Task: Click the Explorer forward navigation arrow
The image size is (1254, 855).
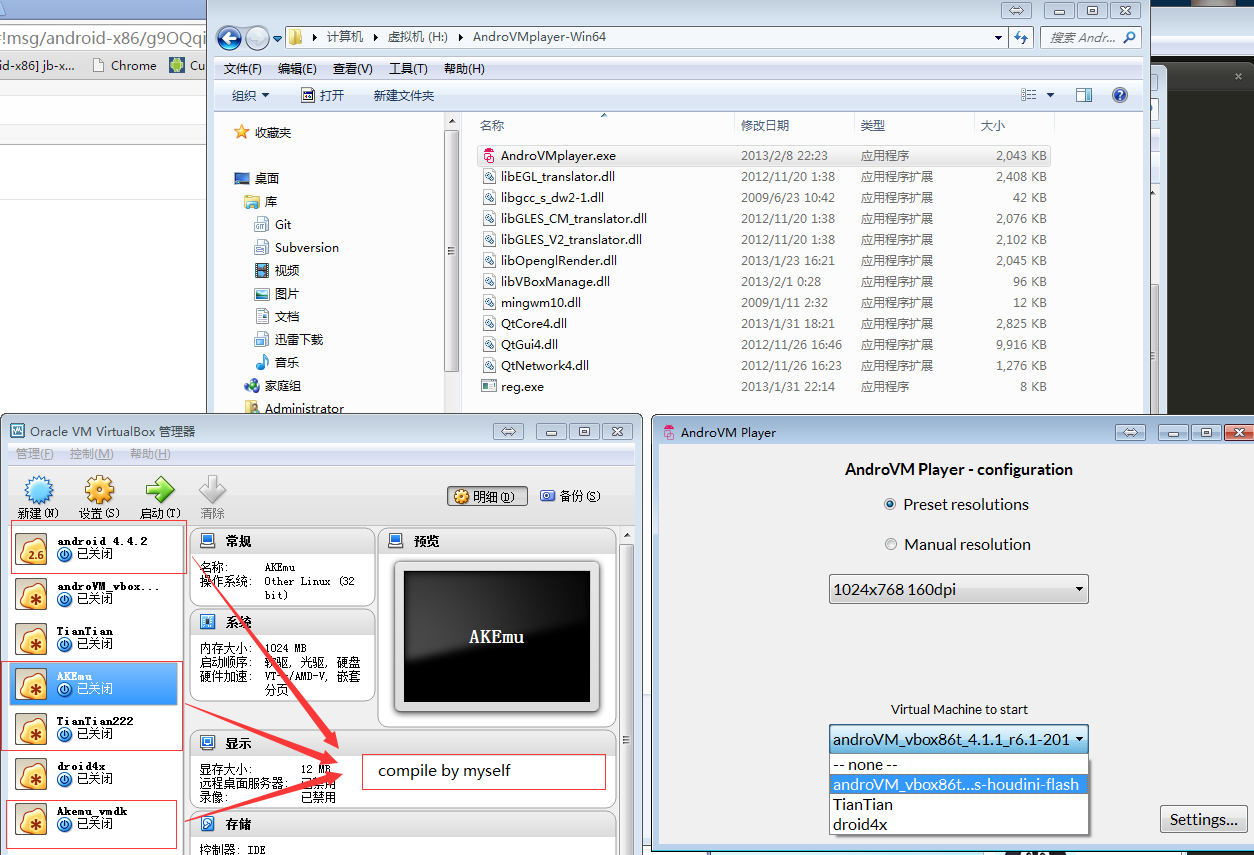Action: [257, 38]
